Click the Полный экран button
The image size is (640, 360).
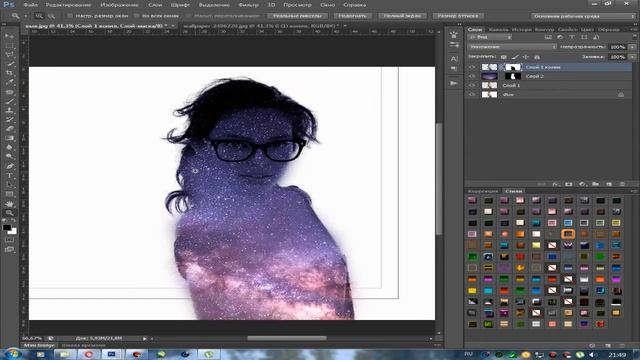[x=402, y=16]
